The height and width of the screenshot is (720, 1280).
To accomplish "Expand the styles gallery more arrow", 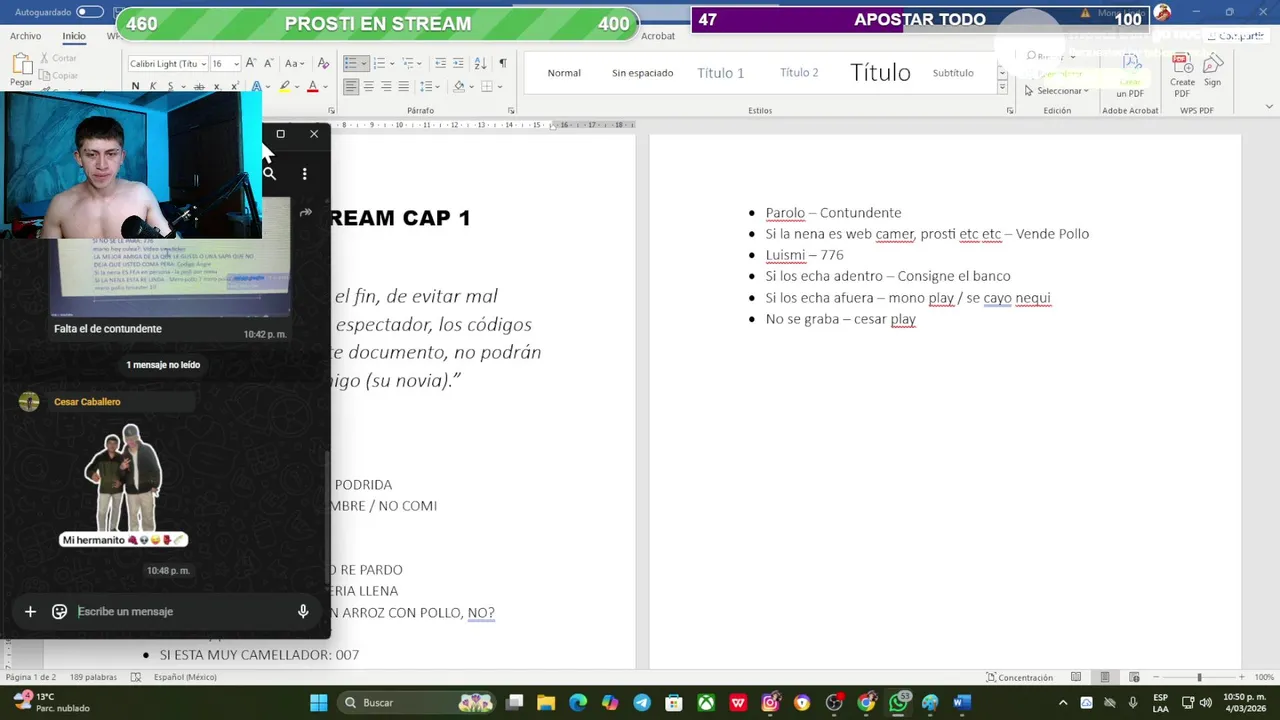I will click(x=1003, y=87).
